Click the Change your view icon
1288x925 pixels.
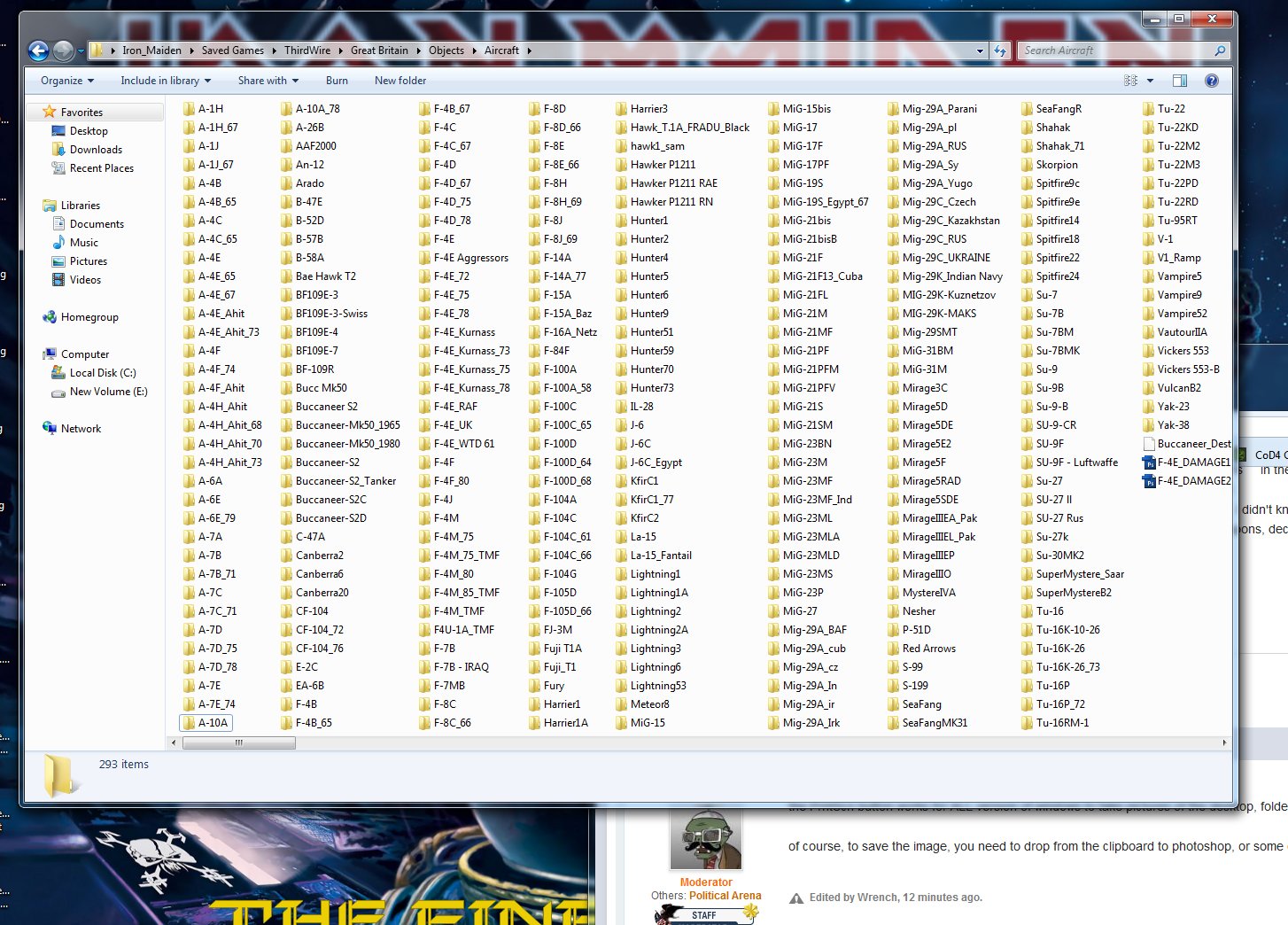coord(1131,81)
